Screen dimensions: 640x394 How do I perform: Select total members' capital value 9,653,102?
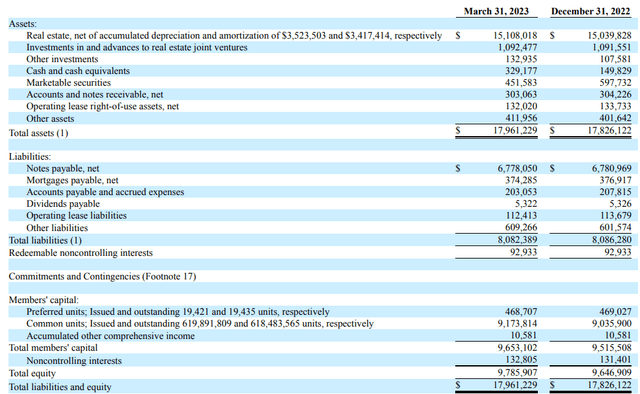click(517, 348)
